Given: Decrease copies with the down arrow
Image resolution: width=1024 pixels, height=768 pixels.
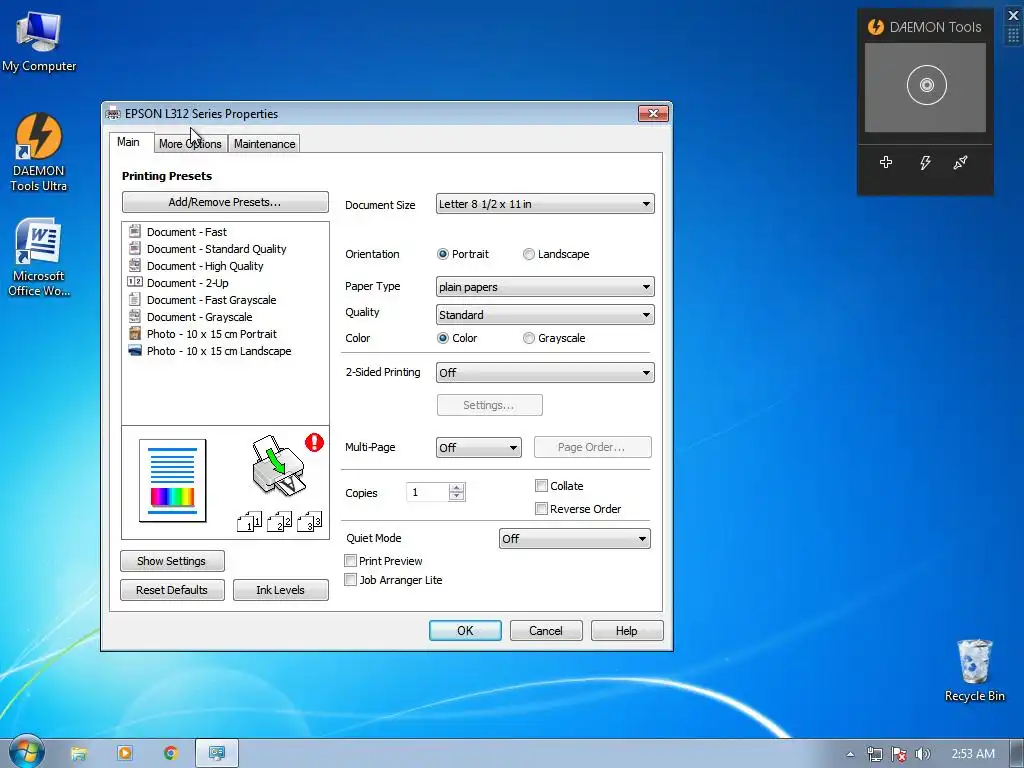Looking at the screenshot, I should (456, 496).
